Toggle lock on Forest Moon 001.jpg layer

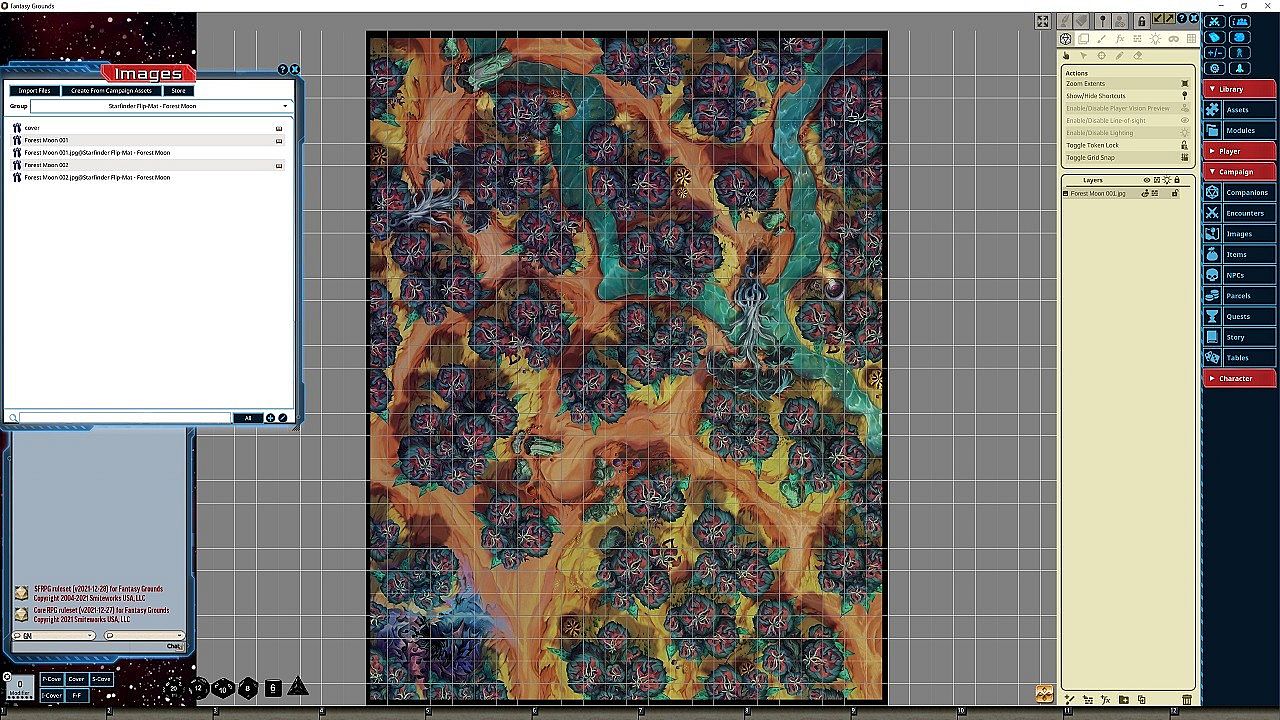click(1175, 193)
